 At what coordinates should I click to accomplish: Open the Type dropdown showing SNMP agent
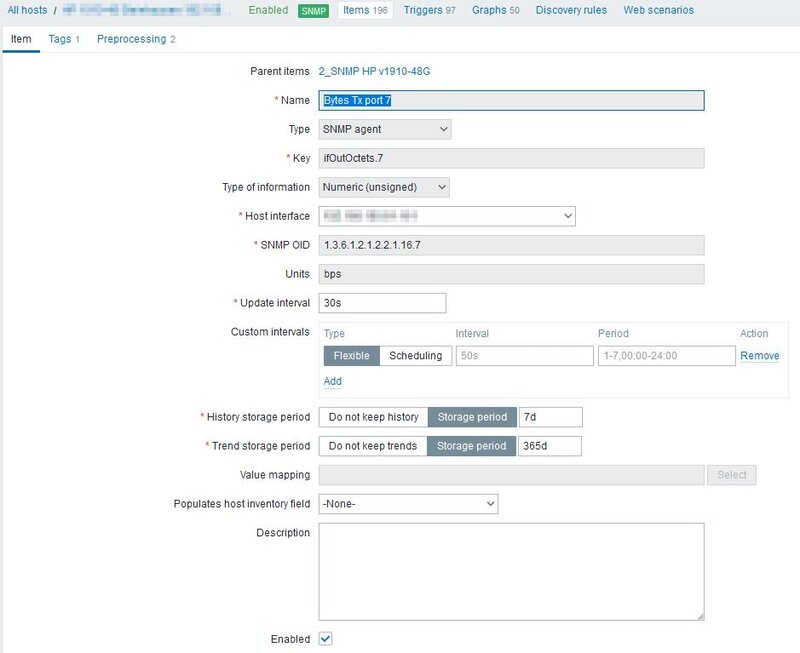point(385,129)
